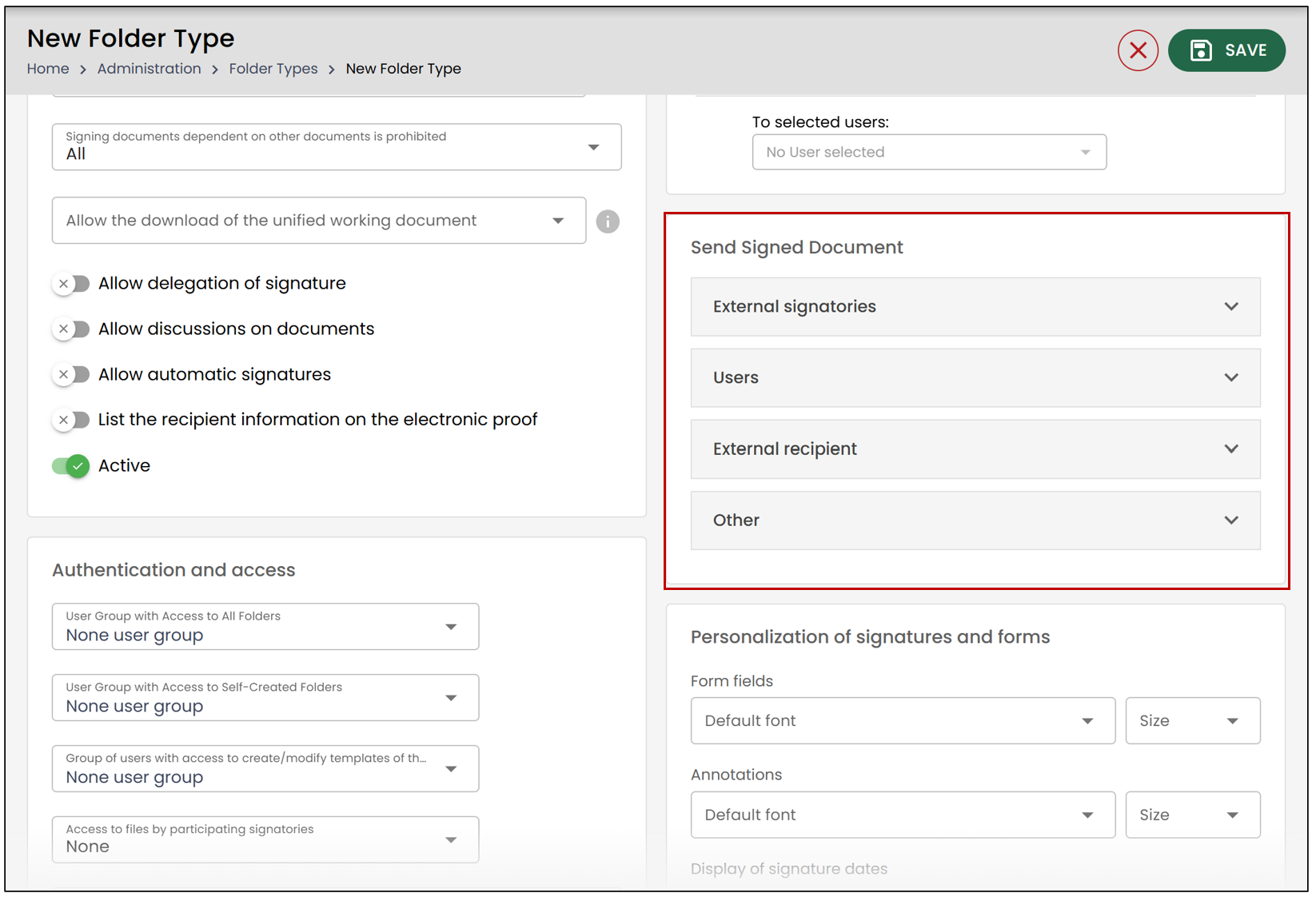Disable the Active switch

tap(71, 465)
